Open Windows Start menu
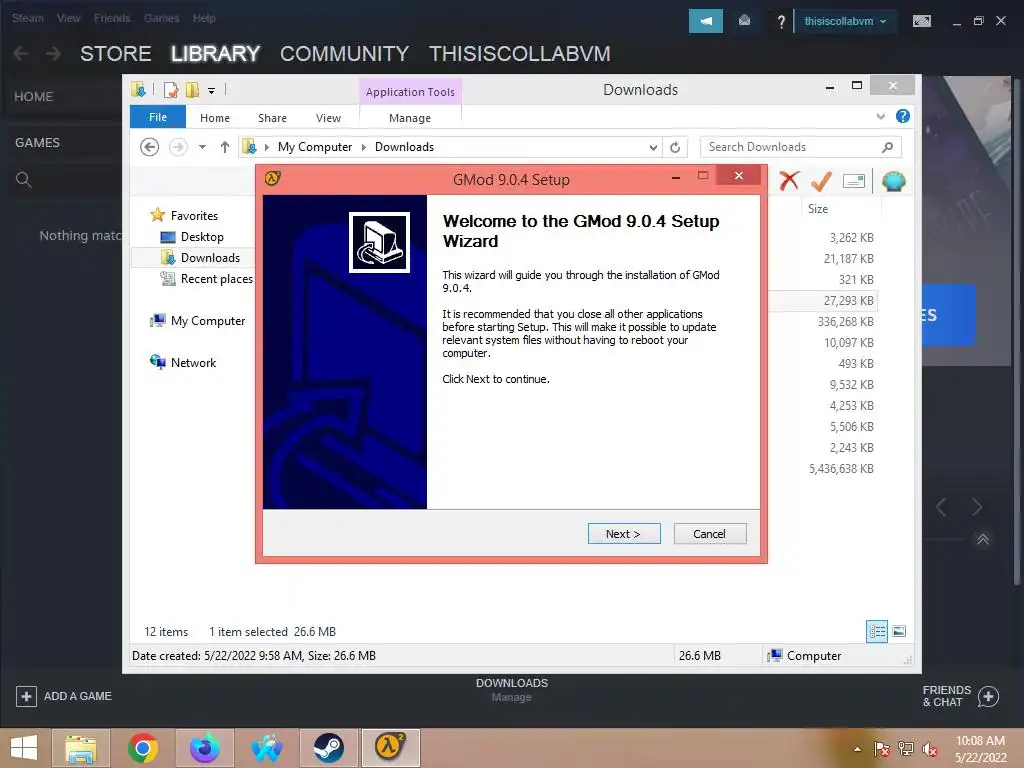The height and width of the screenshot is (768, 1024). tap(24, 748)
